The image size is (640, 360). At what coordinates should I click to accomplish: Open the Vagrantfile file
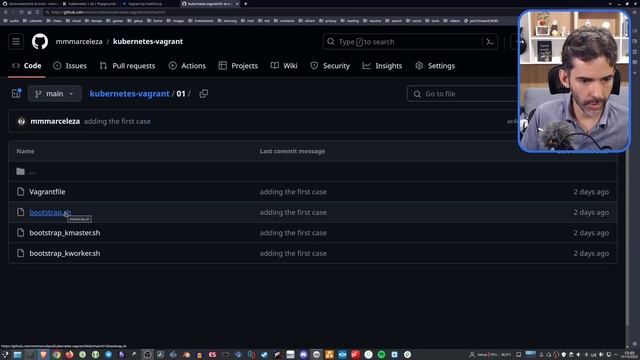[x=47, y=192]
